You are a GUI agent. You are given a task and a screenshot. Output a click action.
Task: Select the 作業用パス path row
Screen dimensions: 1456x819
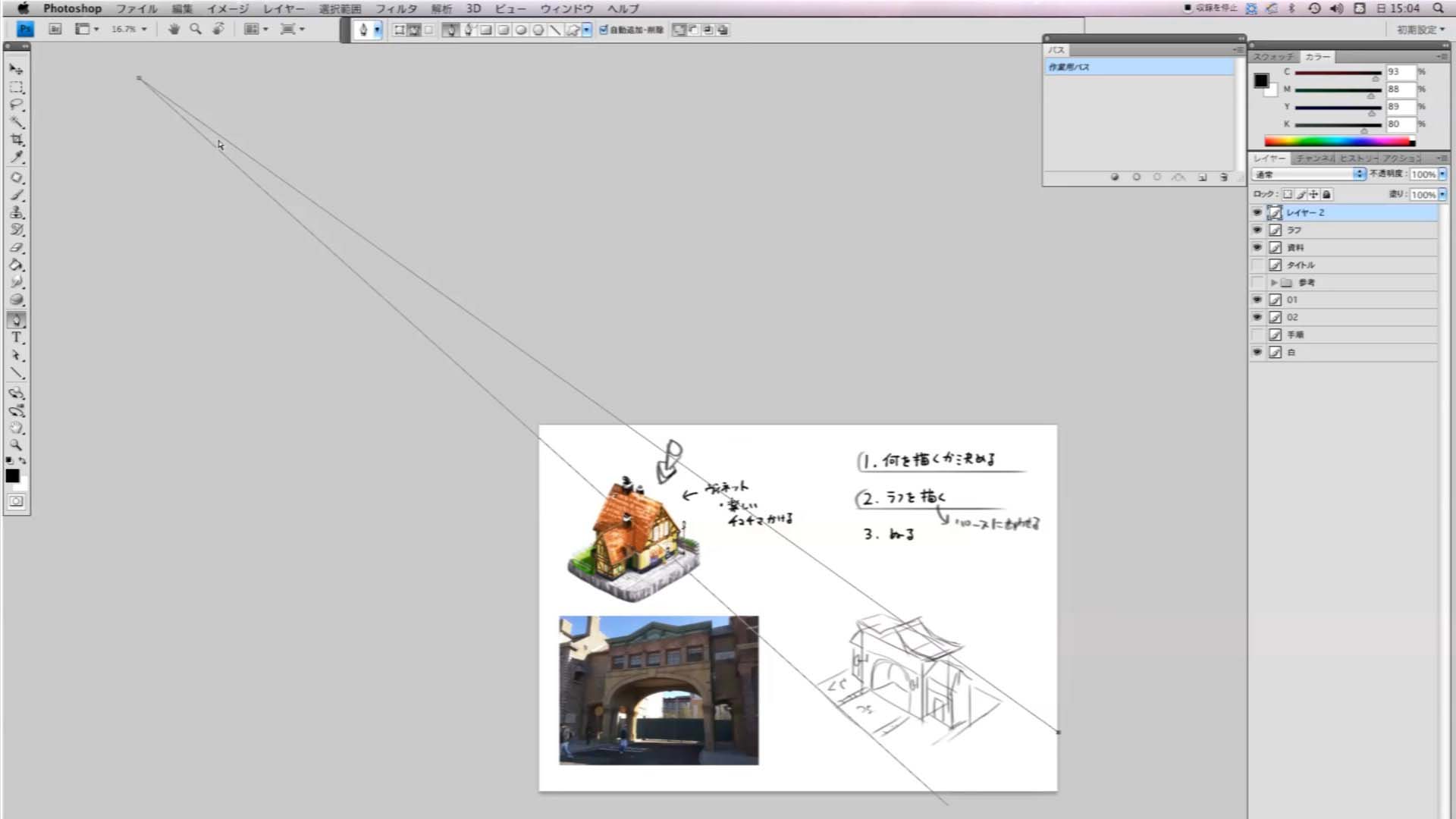(x=1139, y=67)
